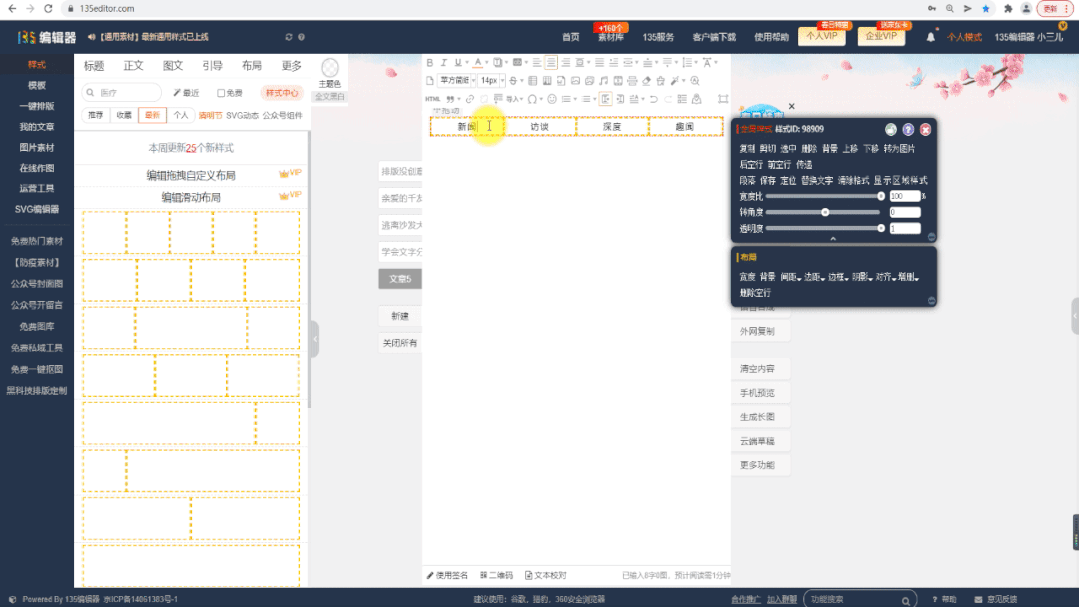
Task: Switch to HTML source mode
Action: (x=432, y=99)
